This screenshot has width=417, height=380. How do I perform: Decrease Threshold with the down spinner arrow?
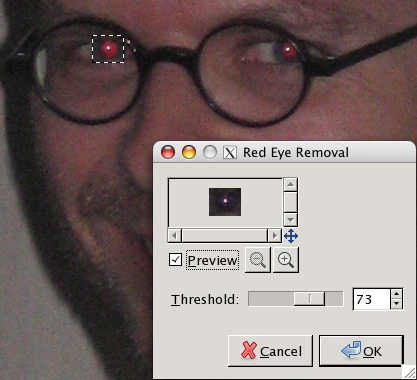396,304
